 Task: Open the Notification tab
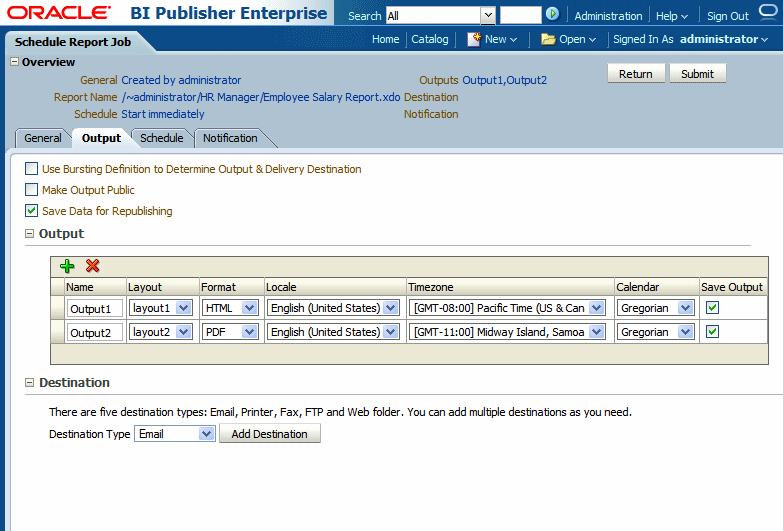(230, 138)
